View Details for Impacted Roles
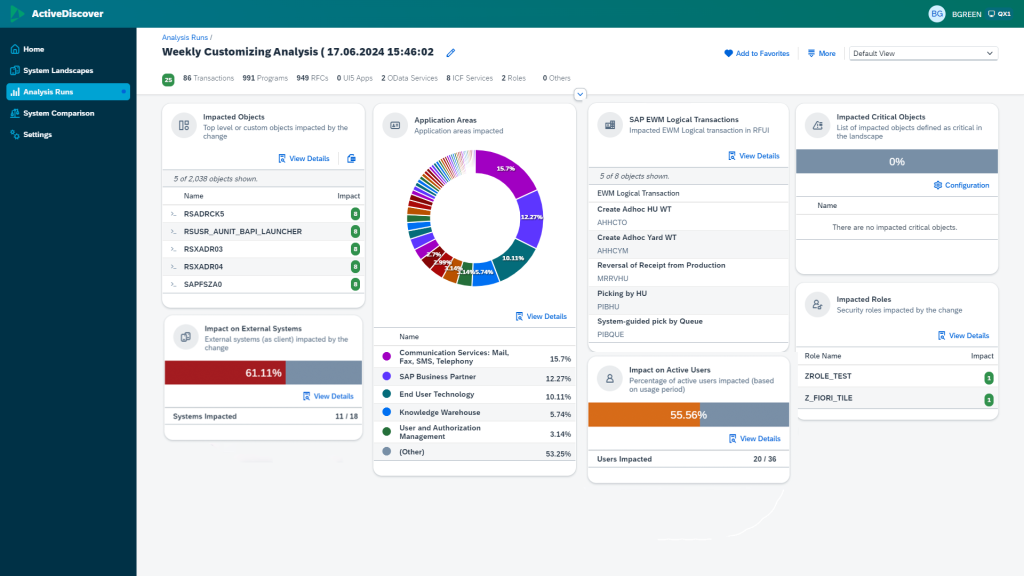Screen dimensions: 1024x576 [x=963, y=336]
